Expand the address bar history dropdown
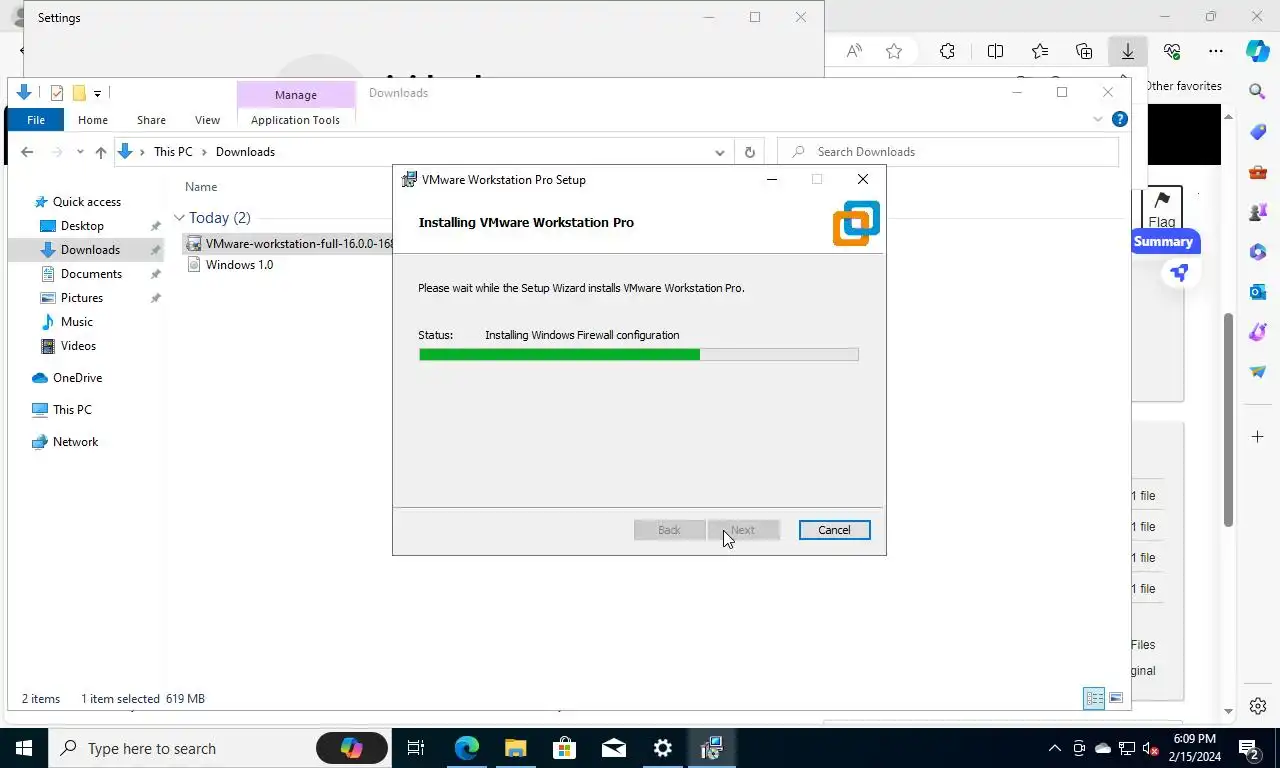1280x768 pixels. click(719, 152)
